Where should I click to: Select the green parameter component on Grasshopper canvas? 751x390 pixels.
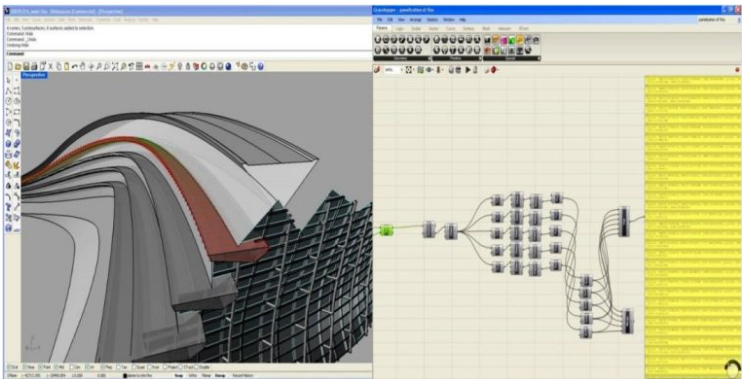click(x=387, y=230)
